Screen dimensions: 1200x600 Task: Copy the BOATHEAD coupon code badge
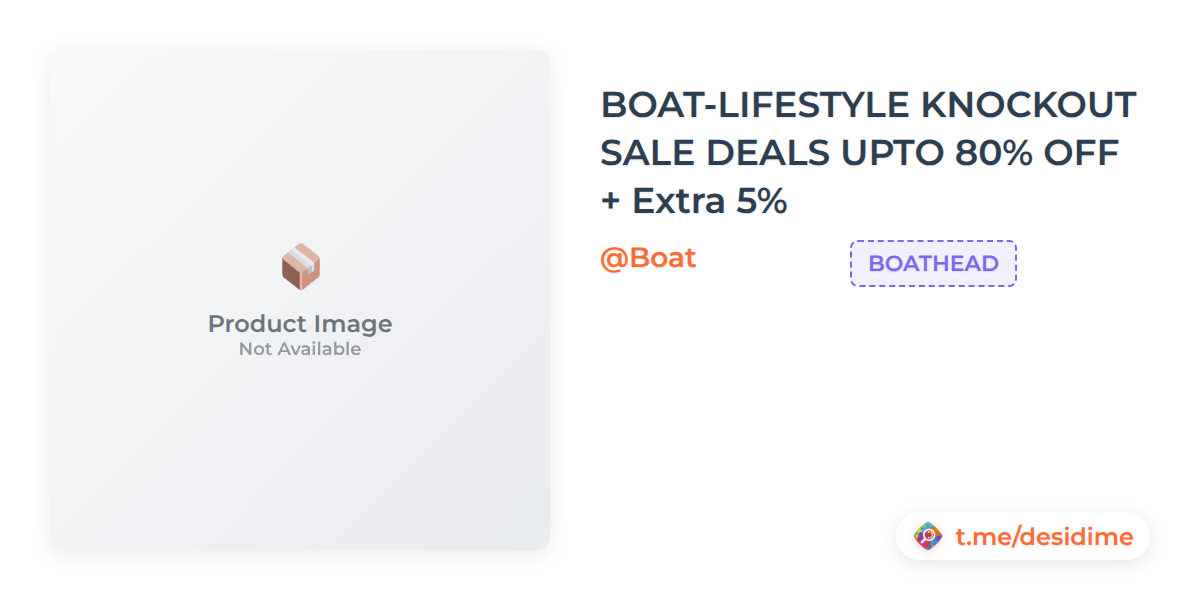tap(933, 264)
